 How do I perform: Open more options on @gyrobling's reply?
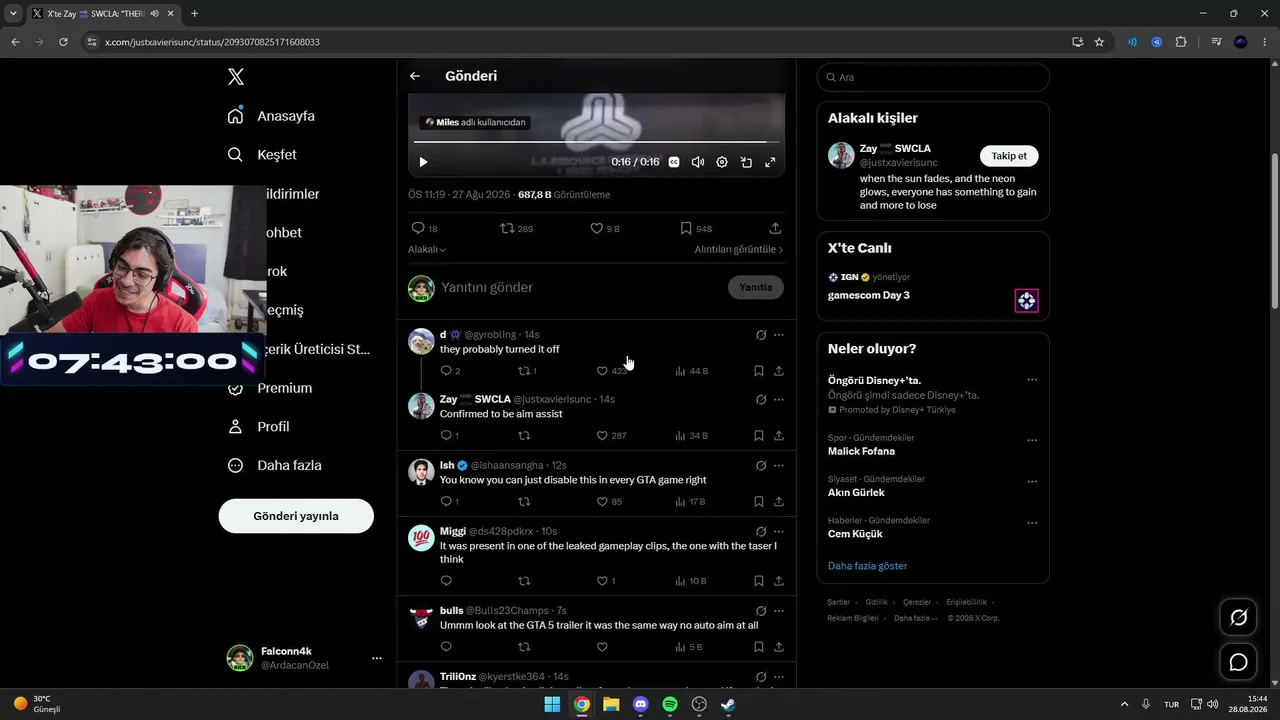(779, 335)
